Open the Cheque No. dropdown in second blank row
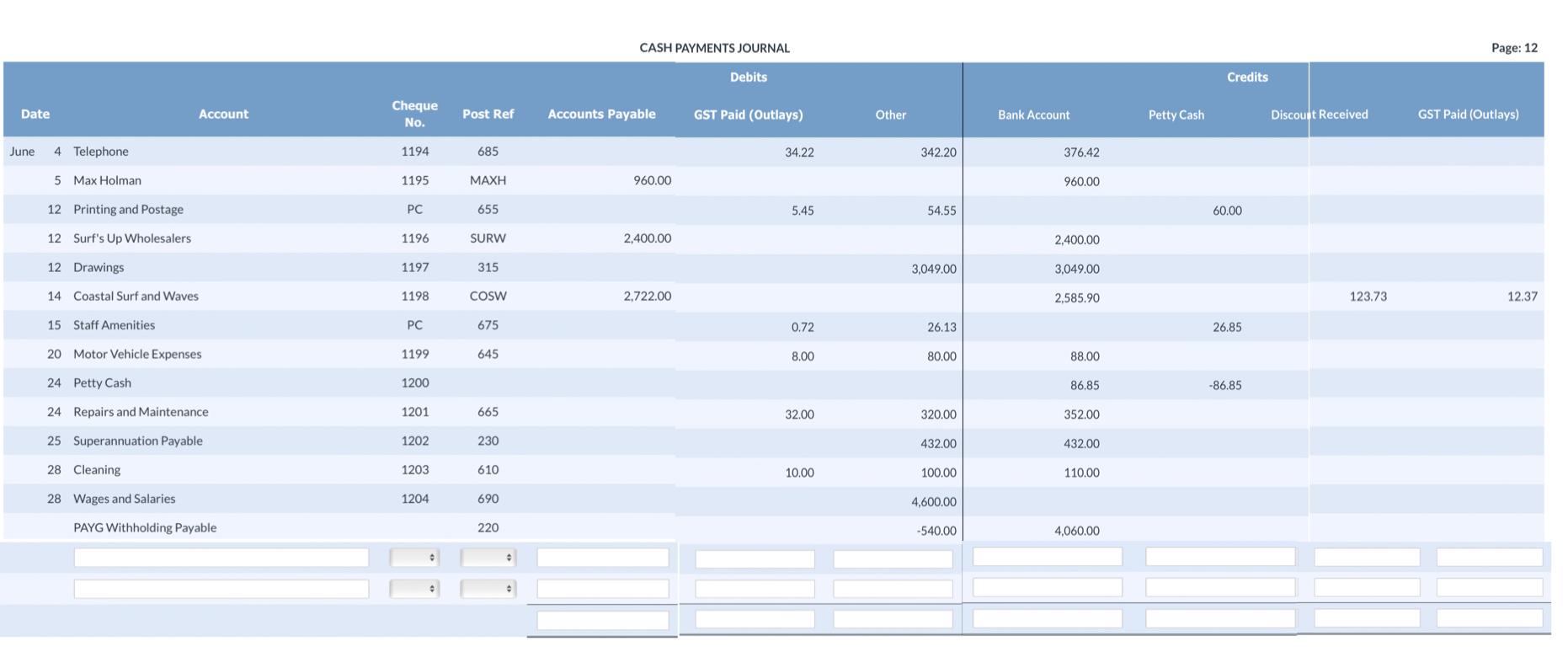 [x=414, y=588]
